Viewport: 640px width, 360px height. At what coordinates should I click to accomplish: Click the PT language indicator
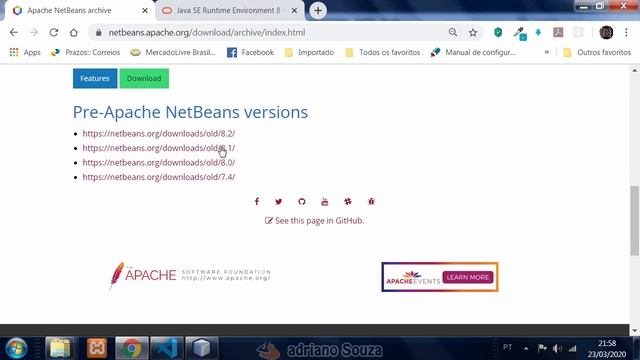tap(507, 347)
